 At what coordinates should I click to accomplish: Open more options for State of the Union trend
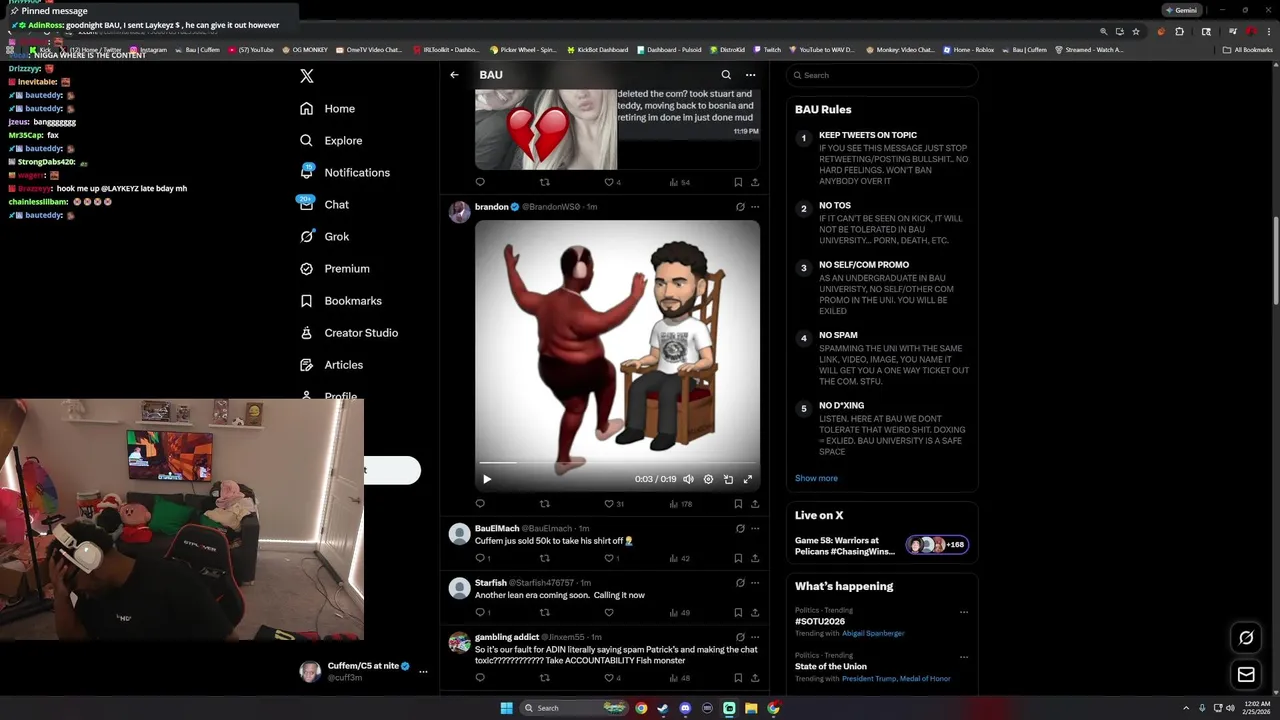[964, 657]
